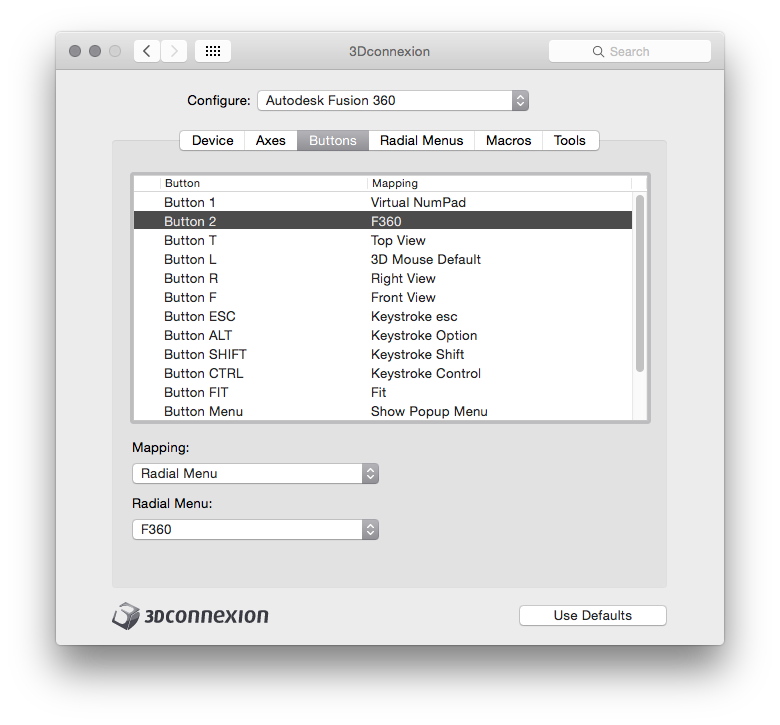The height and width of the screenshot is (725, 780).
Task: Select the Buttons tab
Action: [333, 140]
